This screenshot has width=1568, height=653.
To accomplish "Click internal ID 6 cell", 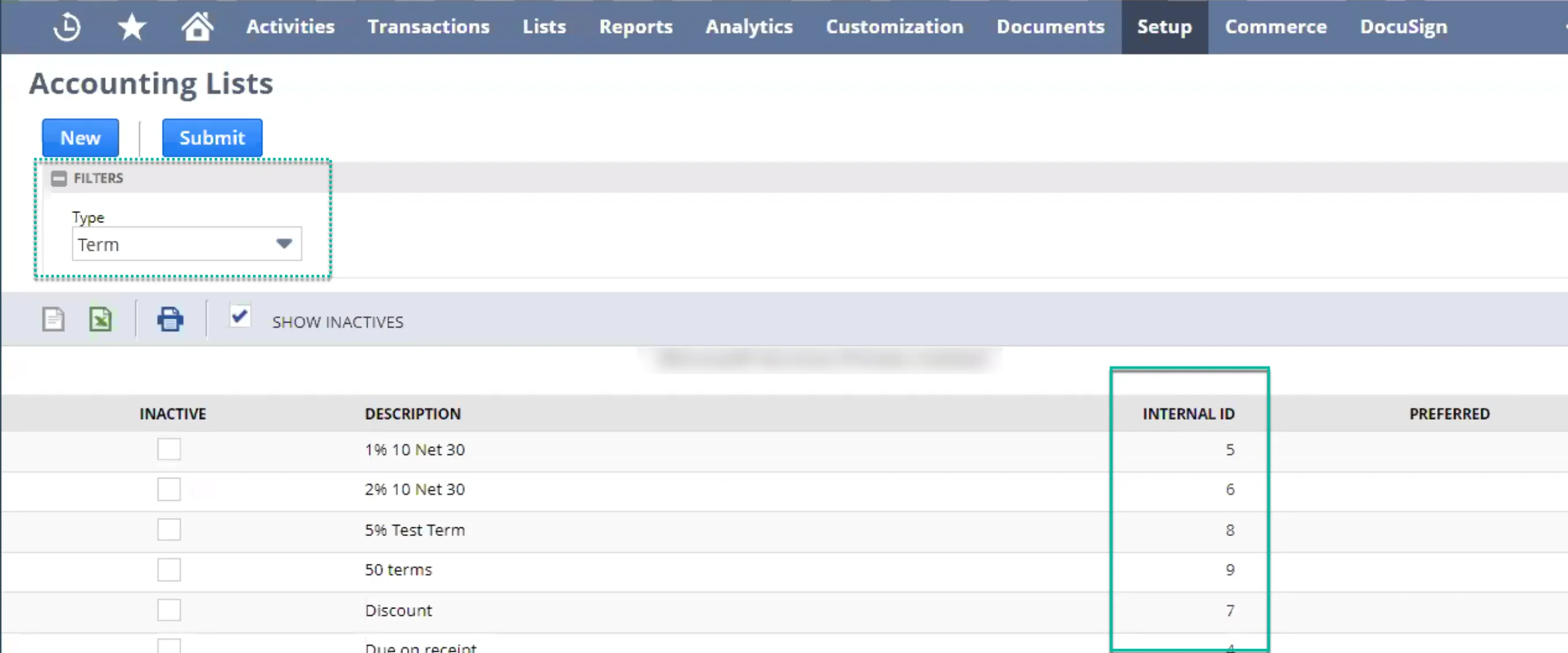I will click(x=1230, y=489).
